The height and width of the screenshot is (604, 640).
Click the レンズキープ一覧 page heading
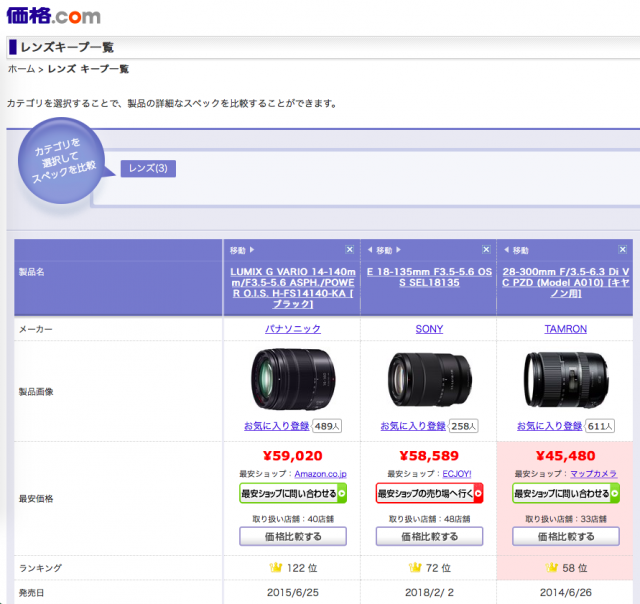[67, 47]
